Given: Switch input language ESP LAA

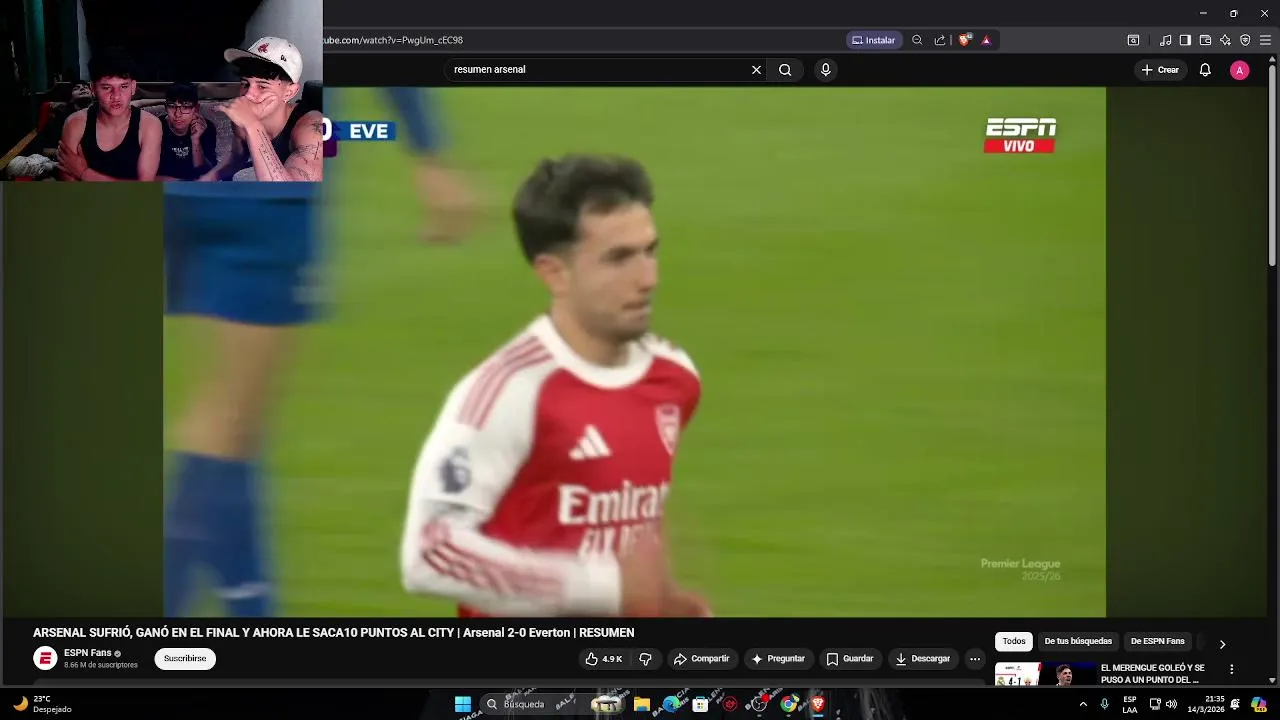Looking at the screenshot, I should 1130,704.
